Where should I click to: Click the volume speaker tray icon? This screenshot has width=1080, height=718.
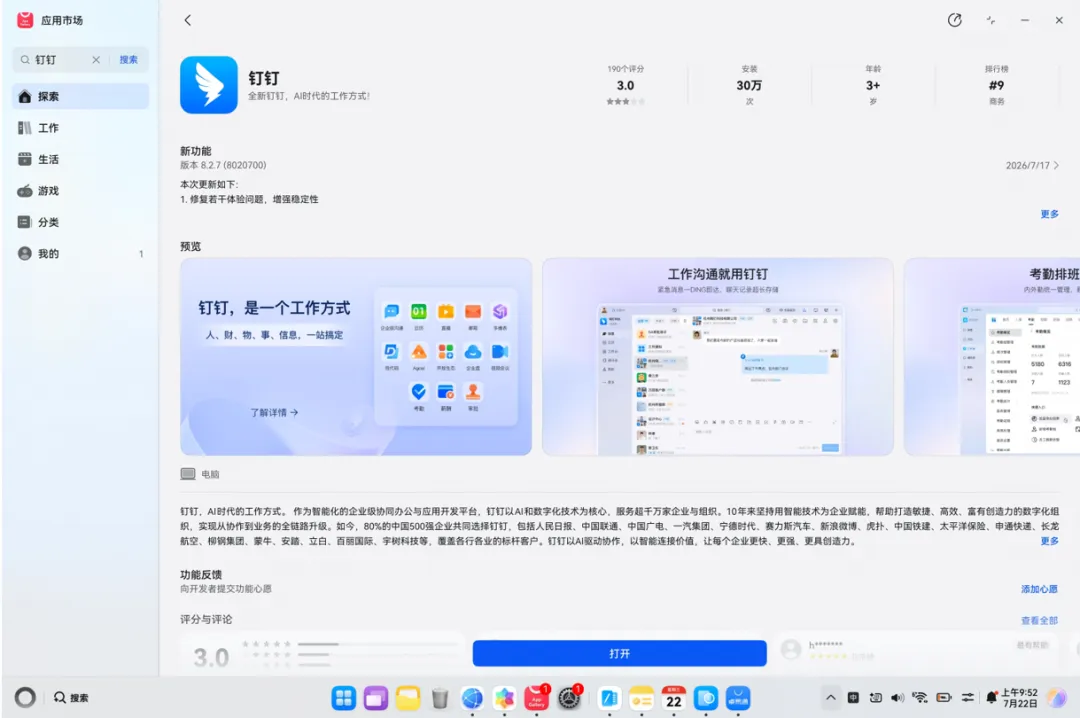(x=897, y=698)
